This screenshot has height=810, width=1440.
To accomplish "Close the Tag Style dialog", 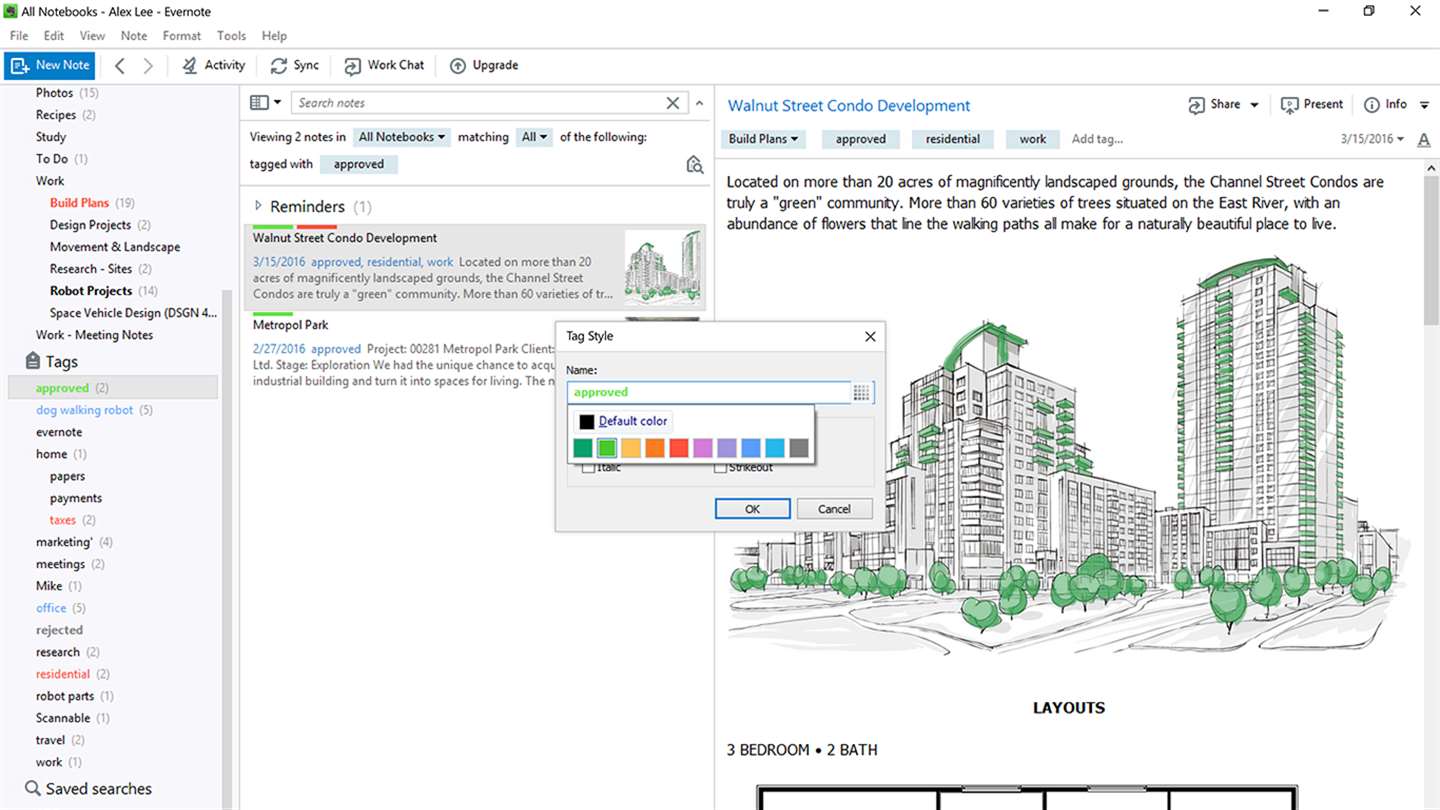I will pyautogui.click(x=870, y=336).
